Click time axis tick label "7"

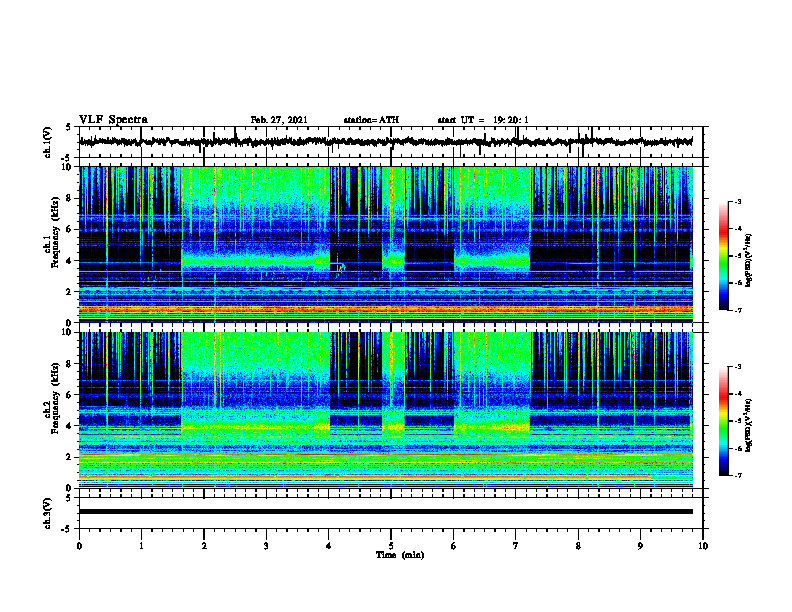[516, 546]
